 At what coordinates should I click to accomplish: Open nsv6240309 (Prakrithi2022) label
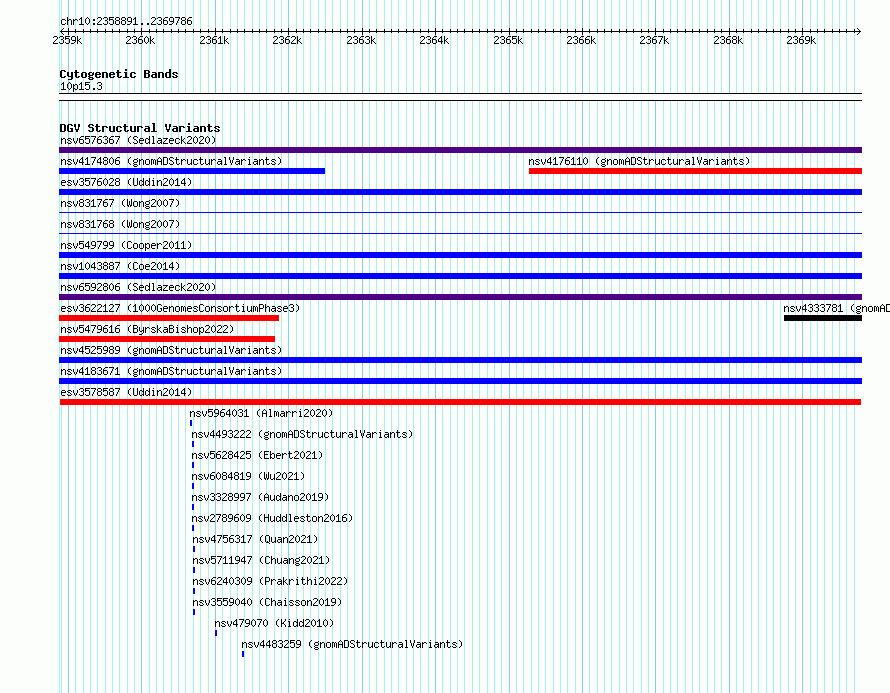pyautogui.click(x=270, y=581)
